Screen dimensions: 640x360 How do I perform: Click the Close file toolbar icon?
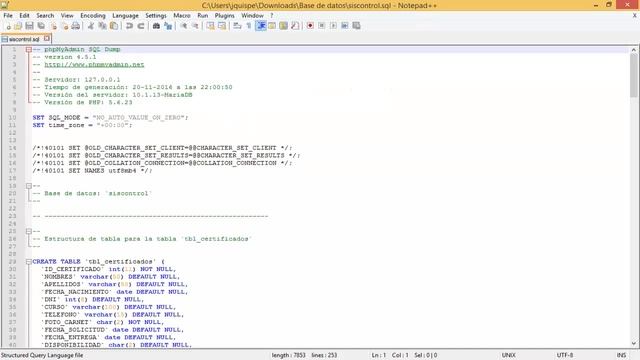[53, 26]
